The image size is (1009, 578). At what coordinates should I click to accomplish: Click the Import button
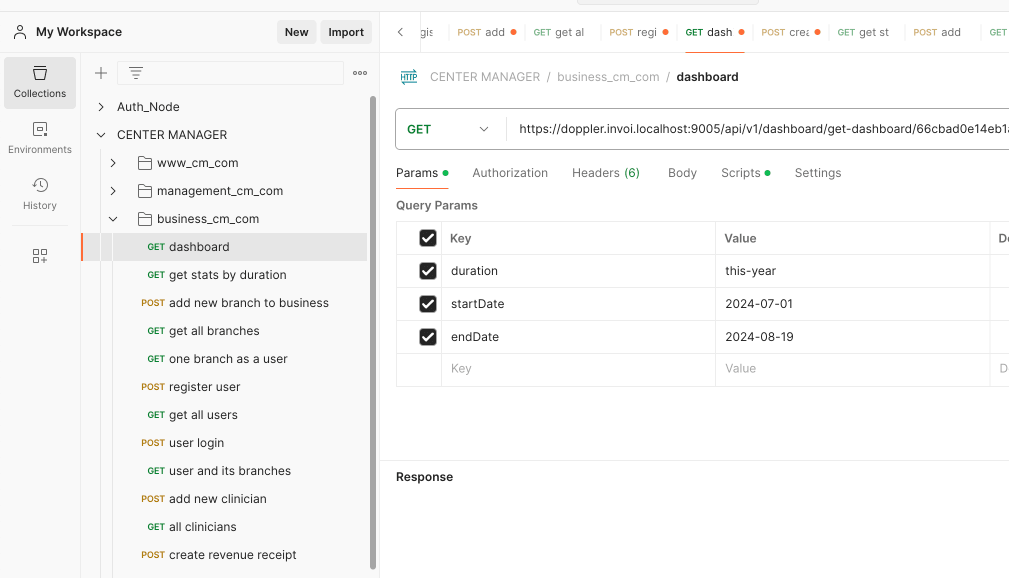point(345,31)
